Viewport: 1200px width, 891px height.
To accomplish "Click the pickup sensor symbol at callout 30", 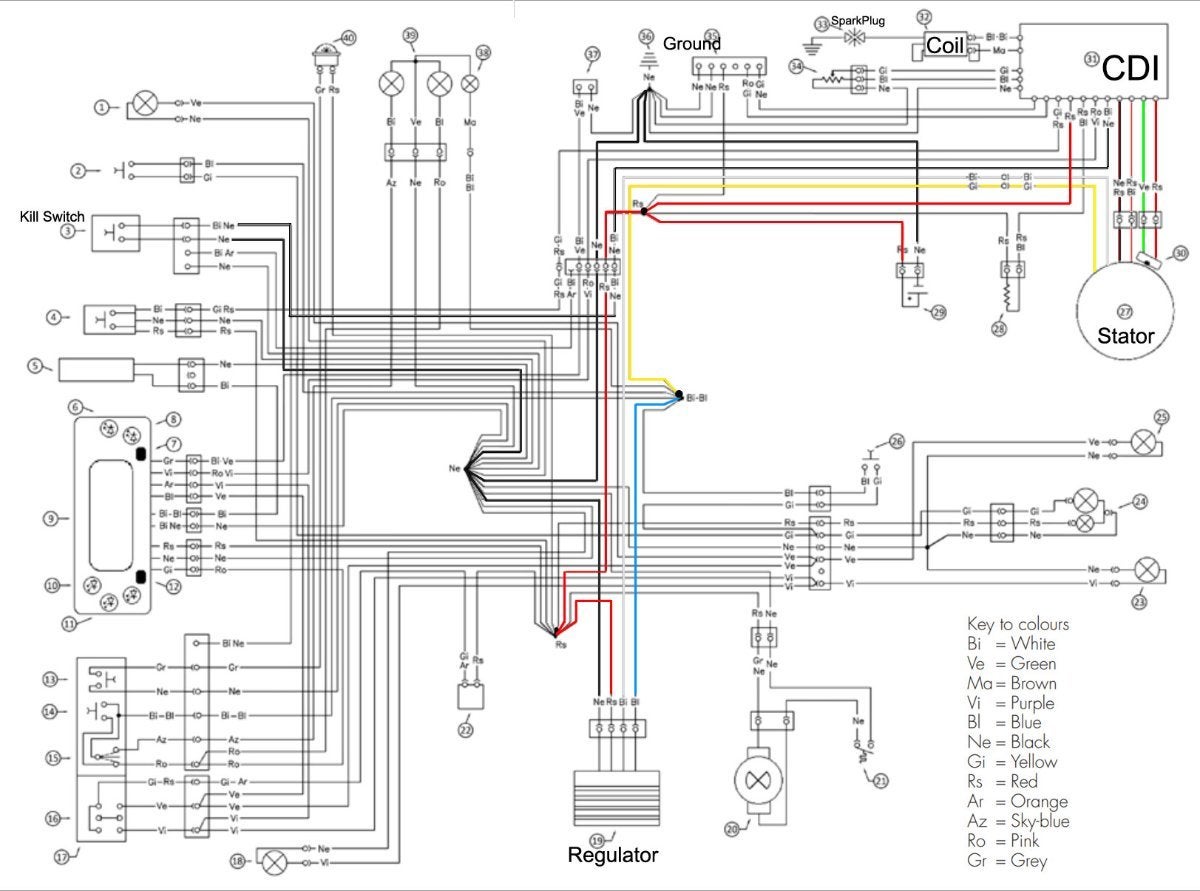I will [x=1147, y=259].
